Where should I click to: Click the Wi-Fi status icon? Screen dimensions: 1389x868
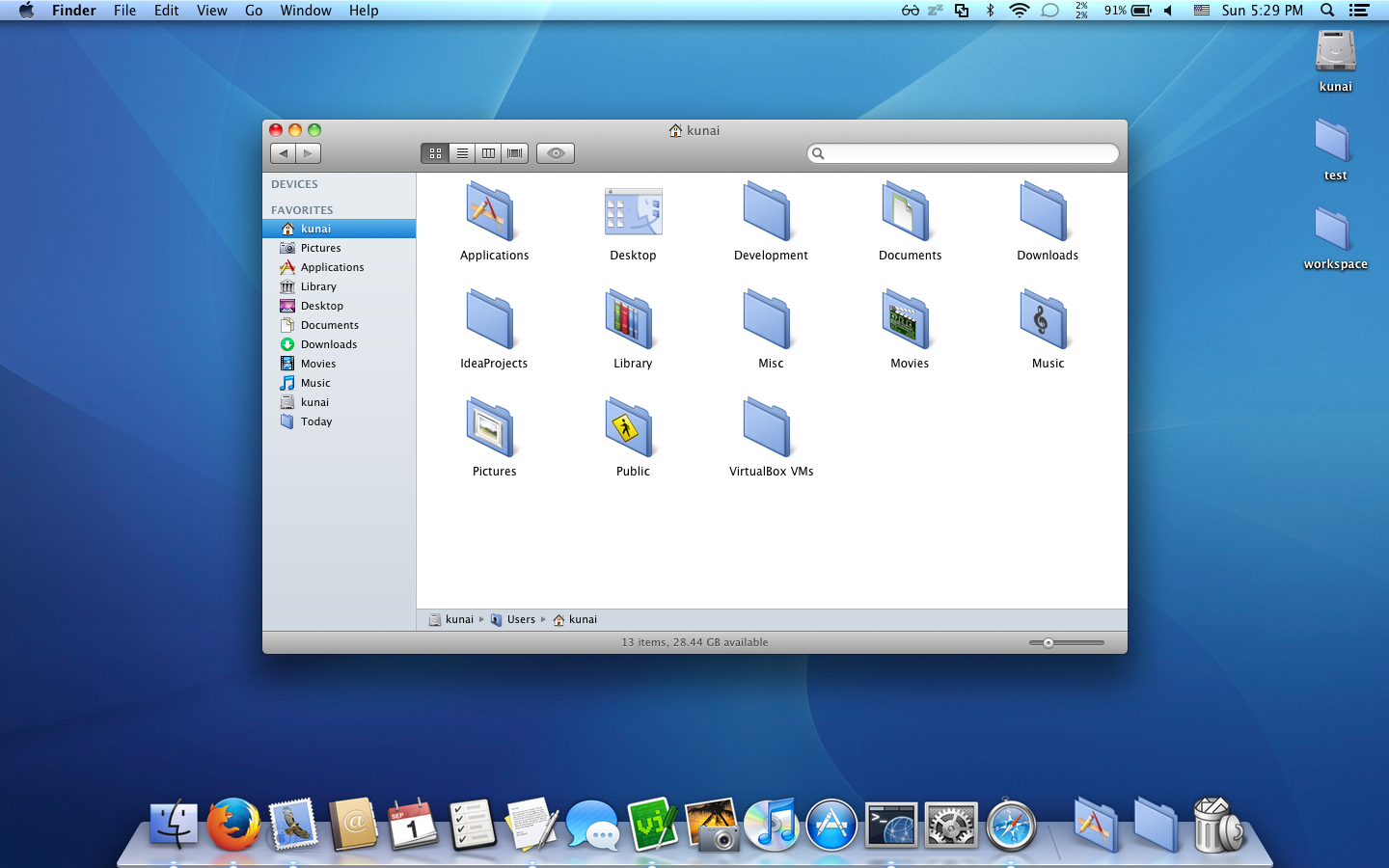pyautogui.click(x=1019, y=11)
